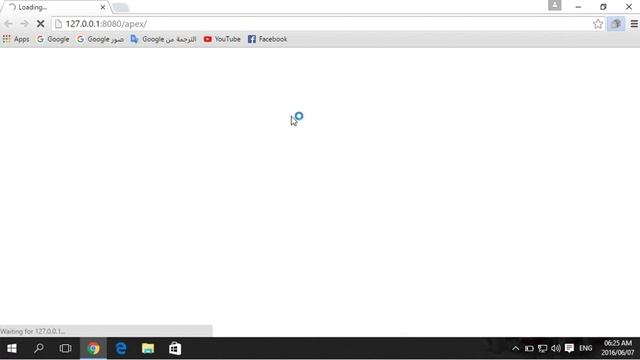This screenshot has width=640, height=360.
Task: Open the Google bookmark
Action: pyautogui.click(x=53, y=39)
